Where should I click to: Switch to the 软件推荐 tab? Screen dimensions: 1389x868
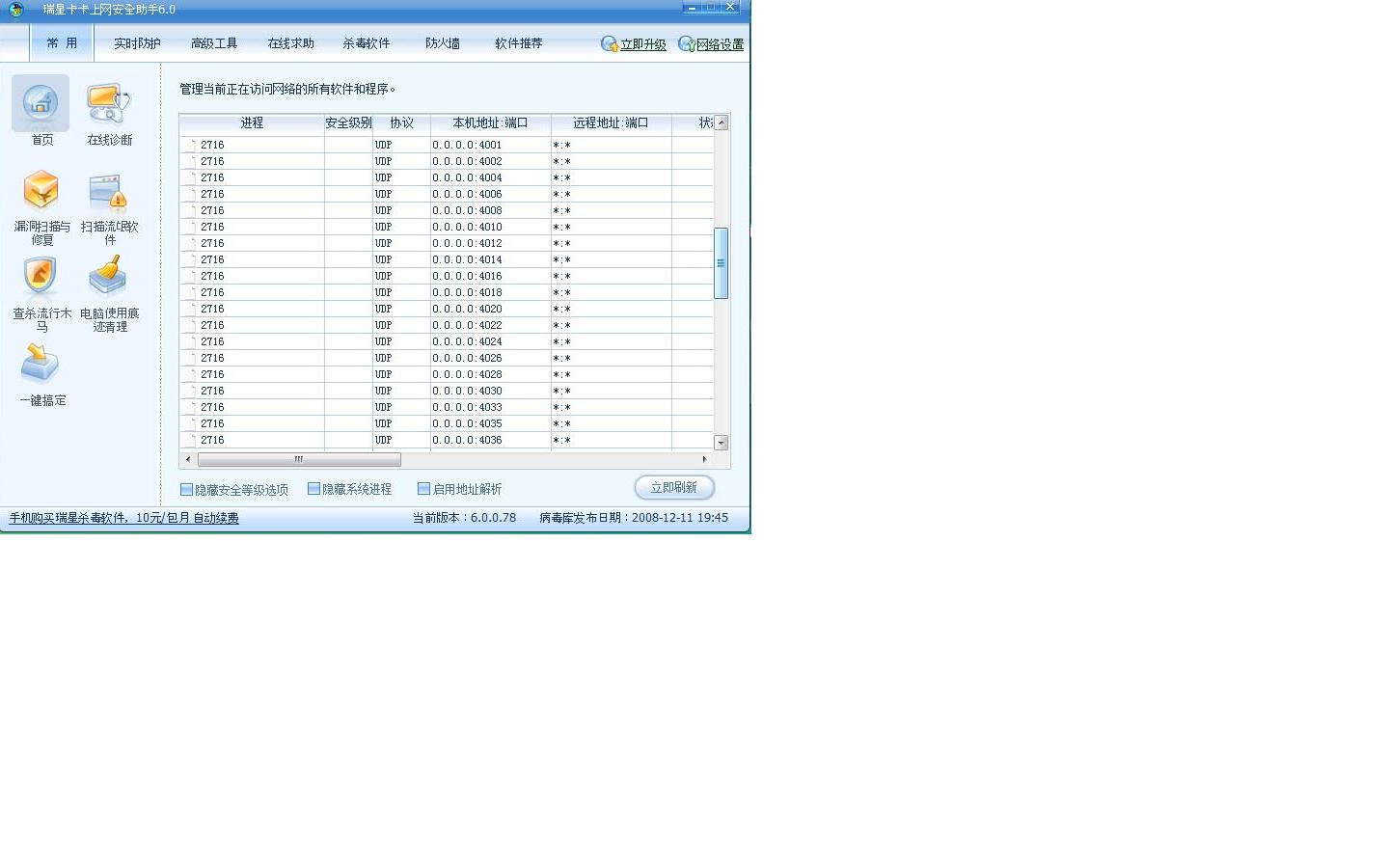tap(519, 43)
